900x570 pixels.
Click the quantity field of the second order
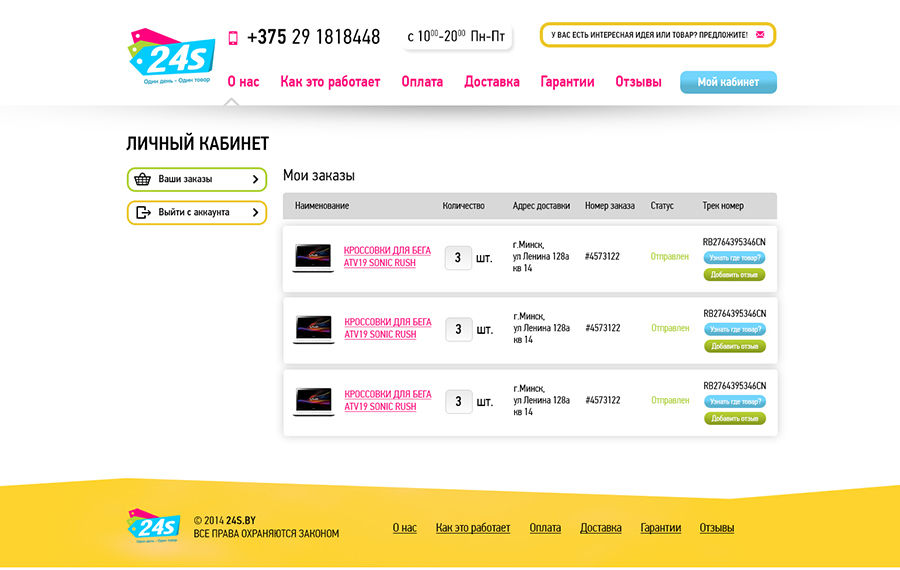tap(458, 329)
